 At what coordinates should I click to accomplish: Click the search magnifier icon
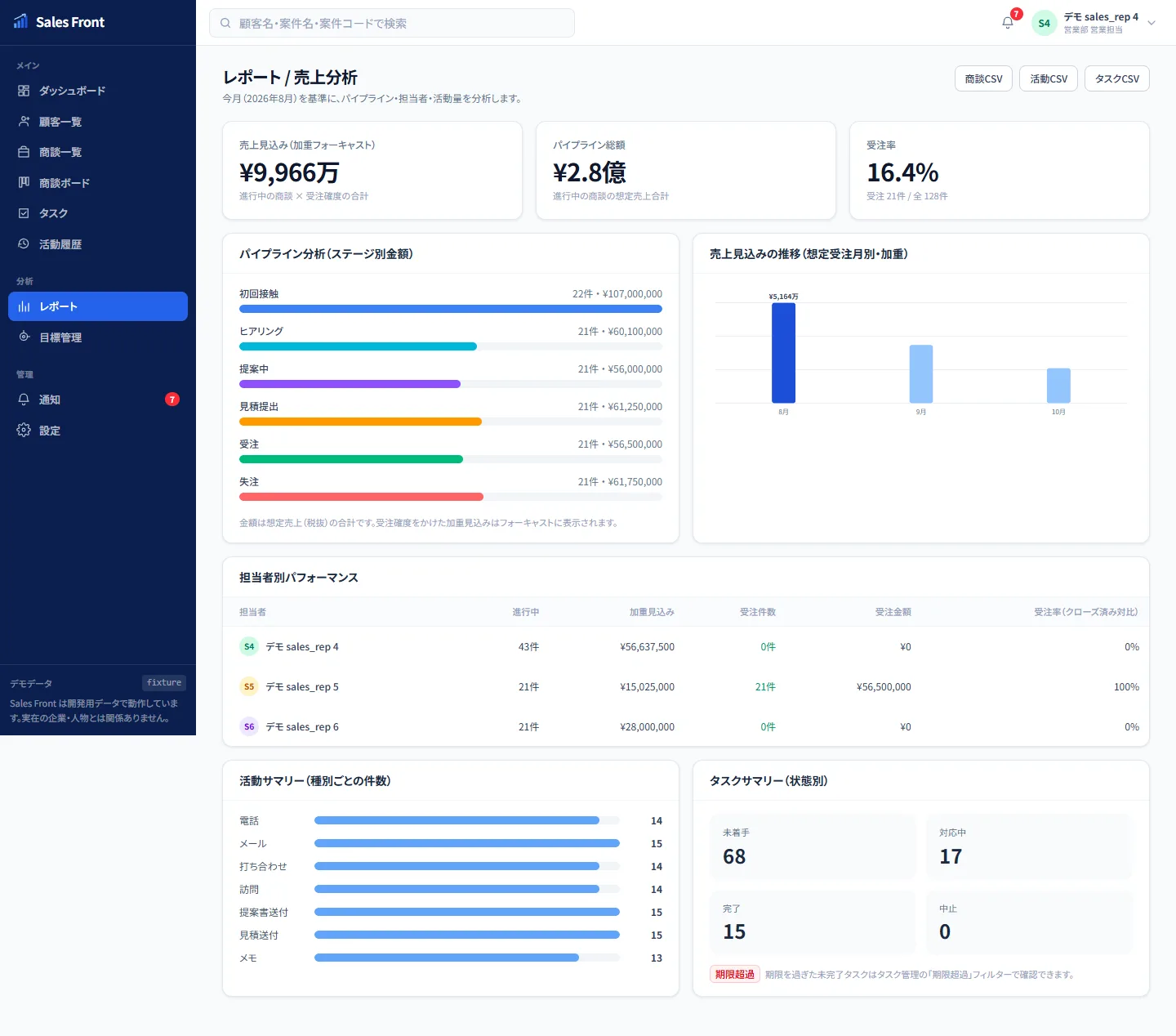[225, 23]
